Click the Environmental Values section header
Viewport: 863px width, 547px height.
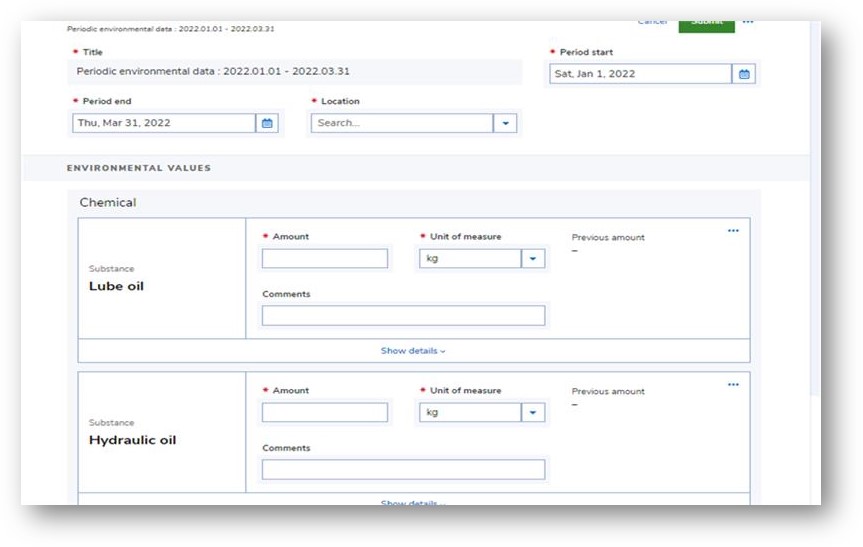pos(139,168)
